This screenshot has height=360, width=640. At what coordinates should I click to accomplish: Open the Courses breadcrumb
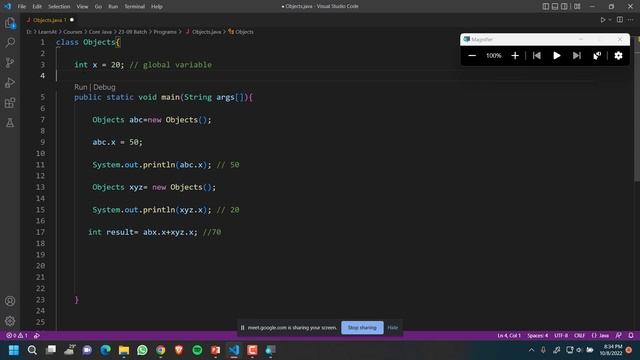(73, 32)
